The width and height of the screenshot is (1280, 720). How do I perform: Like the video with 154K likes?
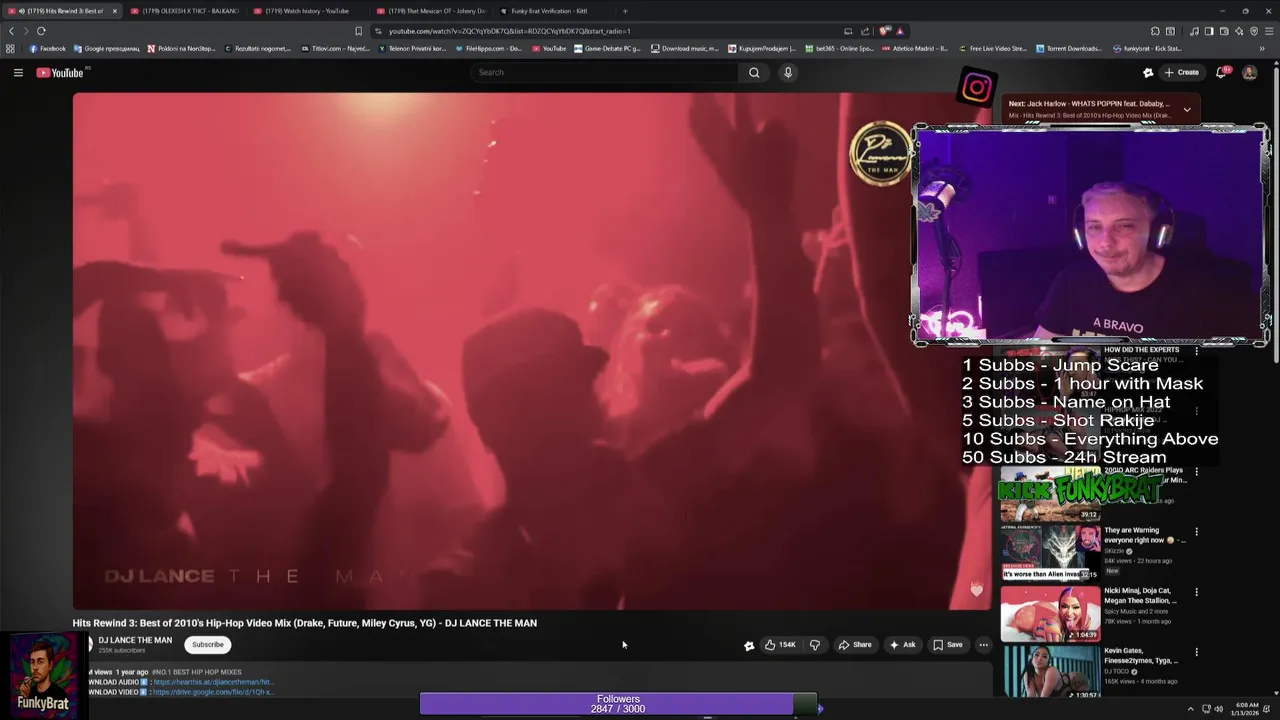click(x=781, y=645)
